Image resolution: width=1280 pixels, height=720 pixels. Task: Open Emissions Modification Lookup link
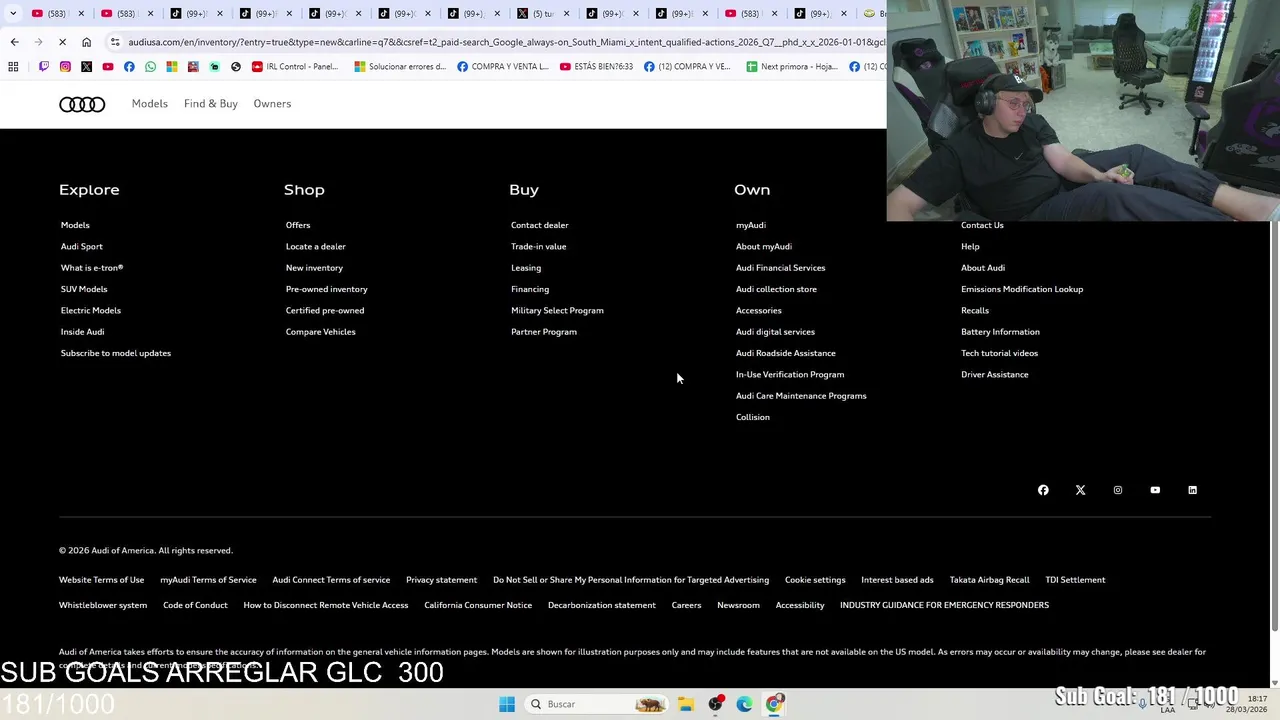pos(1022,289)
